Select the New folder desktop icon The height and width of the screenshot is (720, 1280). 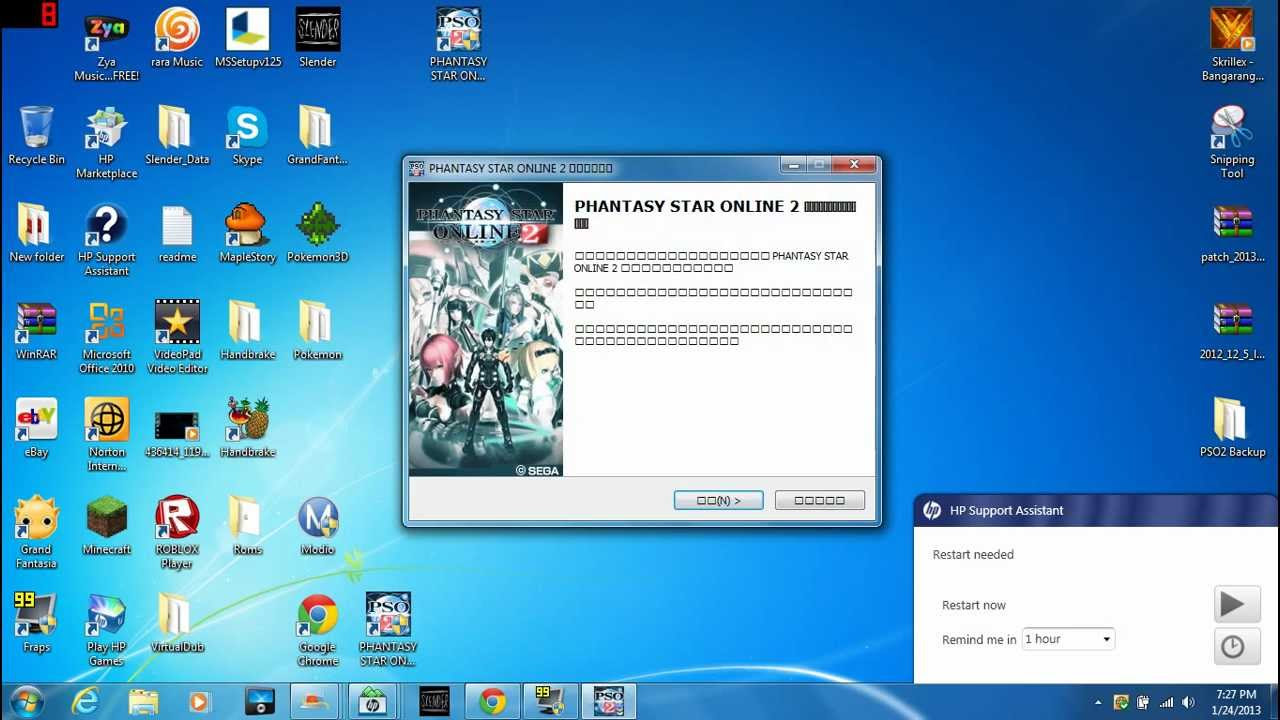pos(36,233)
